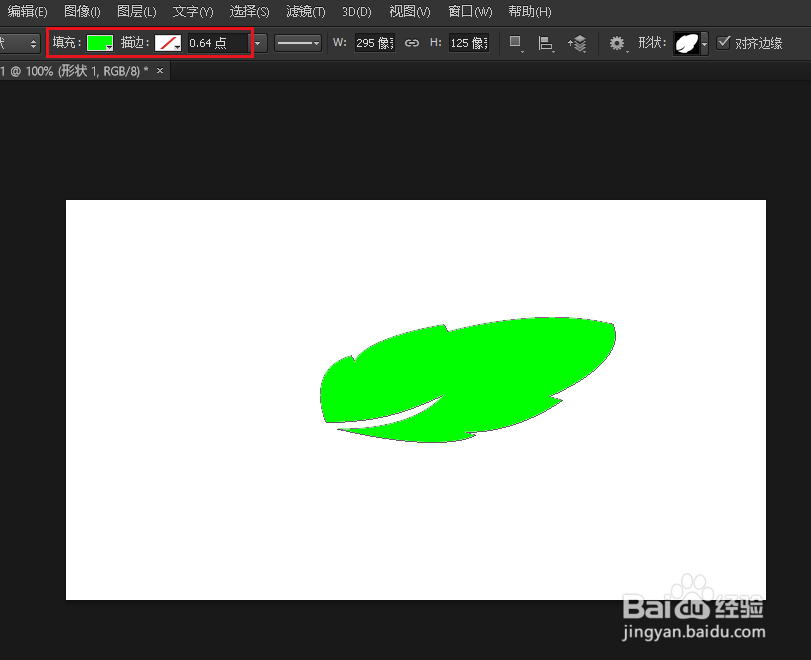Open the 文字(Y) Type menu
The width and height of the screenshot is (811, 660).
point(192,11)
